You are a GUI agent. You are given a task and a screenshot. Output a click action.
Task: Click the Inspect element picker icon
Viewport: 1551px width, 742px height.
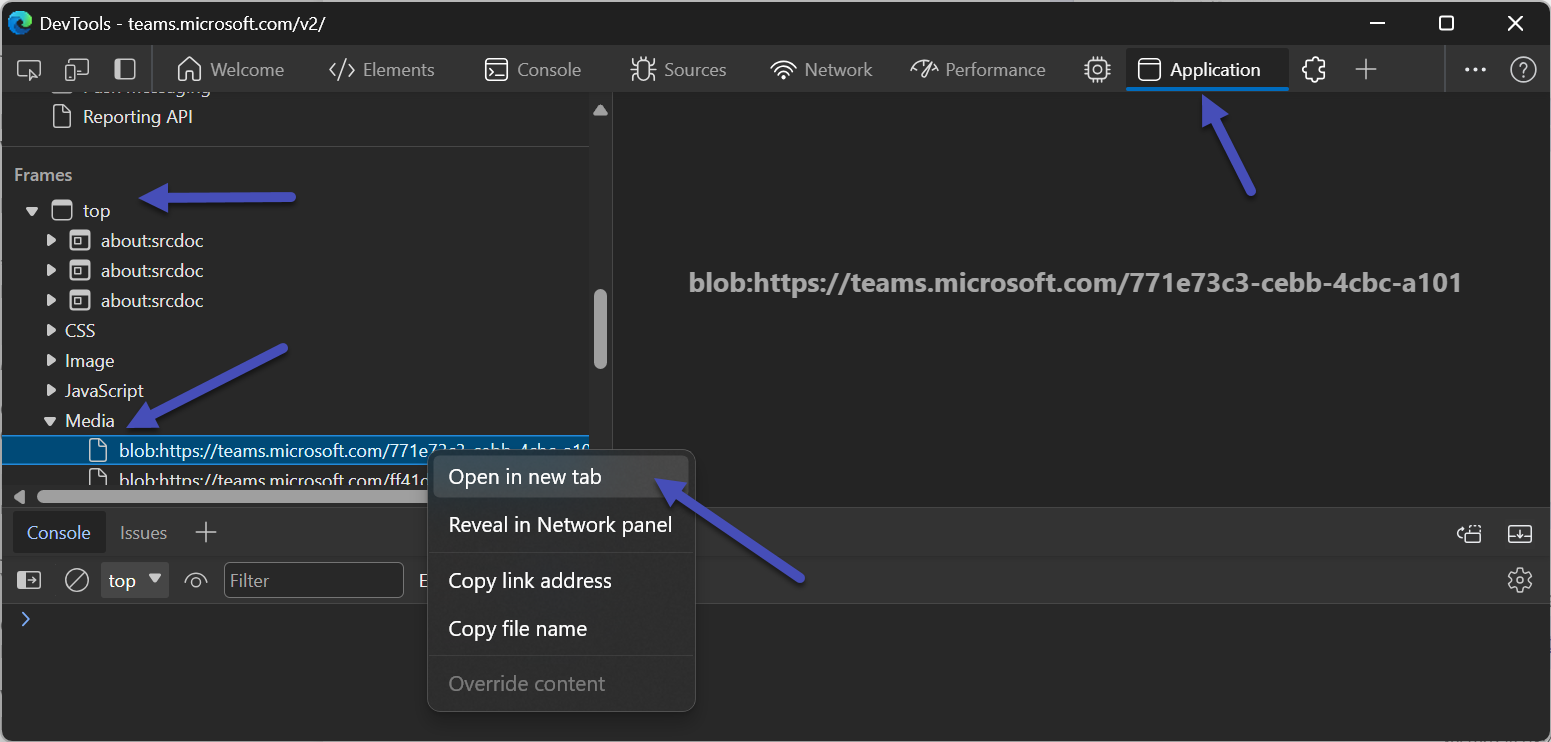[29, 70]
